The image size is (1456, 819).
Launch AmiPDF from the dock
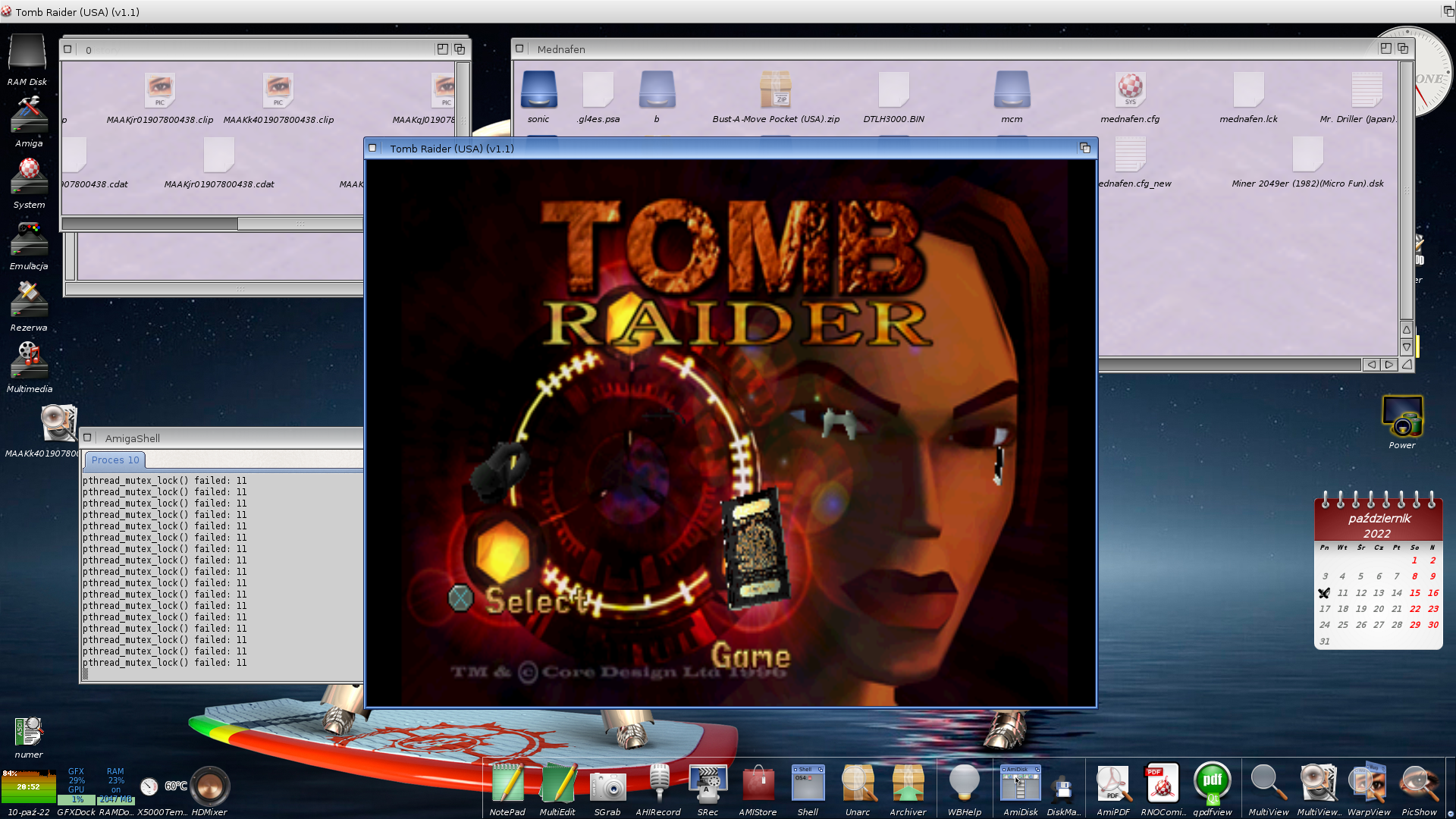point(1113,789)
